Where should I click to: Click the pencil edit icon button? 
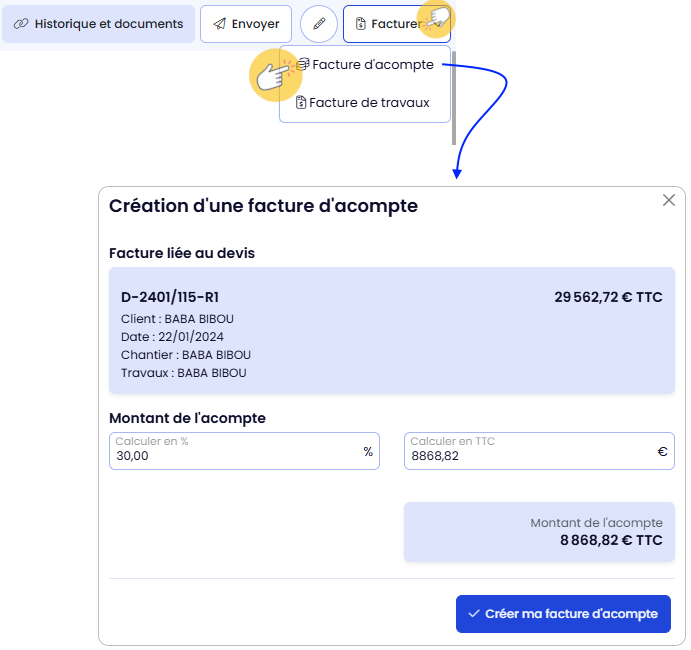tap(319, 24)
